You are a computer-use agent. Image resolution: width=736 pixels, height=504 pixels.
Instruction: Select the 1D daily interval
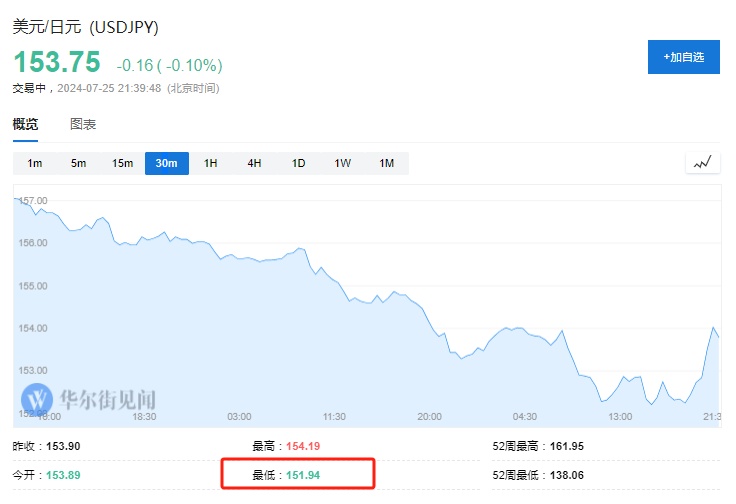298,163
